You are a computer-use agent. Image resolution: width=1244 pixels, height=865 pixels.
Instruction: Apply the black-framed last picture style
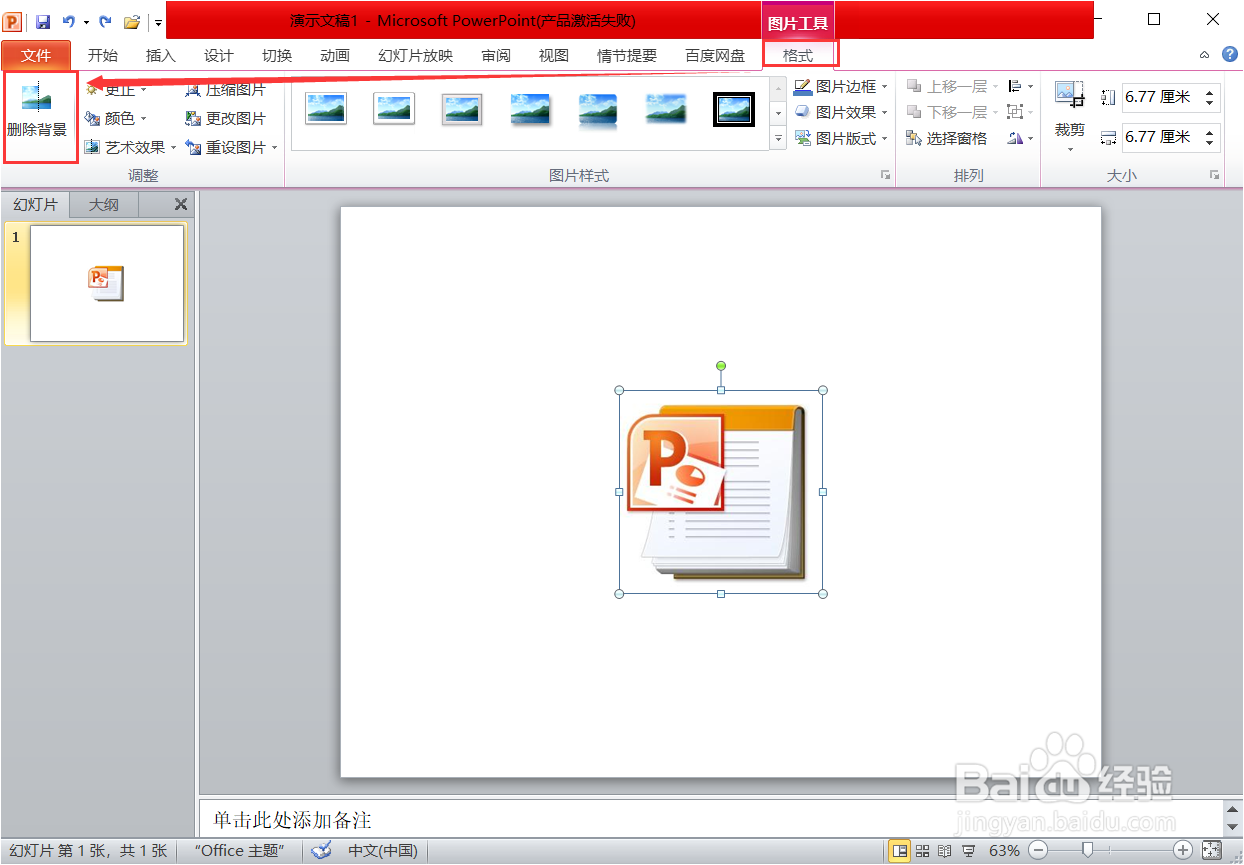pyautogui.click(x=734, y=109)
